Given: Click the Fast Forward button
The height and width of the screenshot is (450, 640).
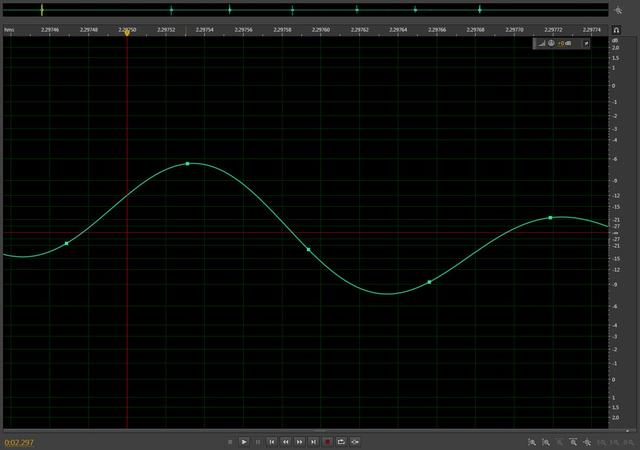Looking at the screenshot, I should click(300, 441).
